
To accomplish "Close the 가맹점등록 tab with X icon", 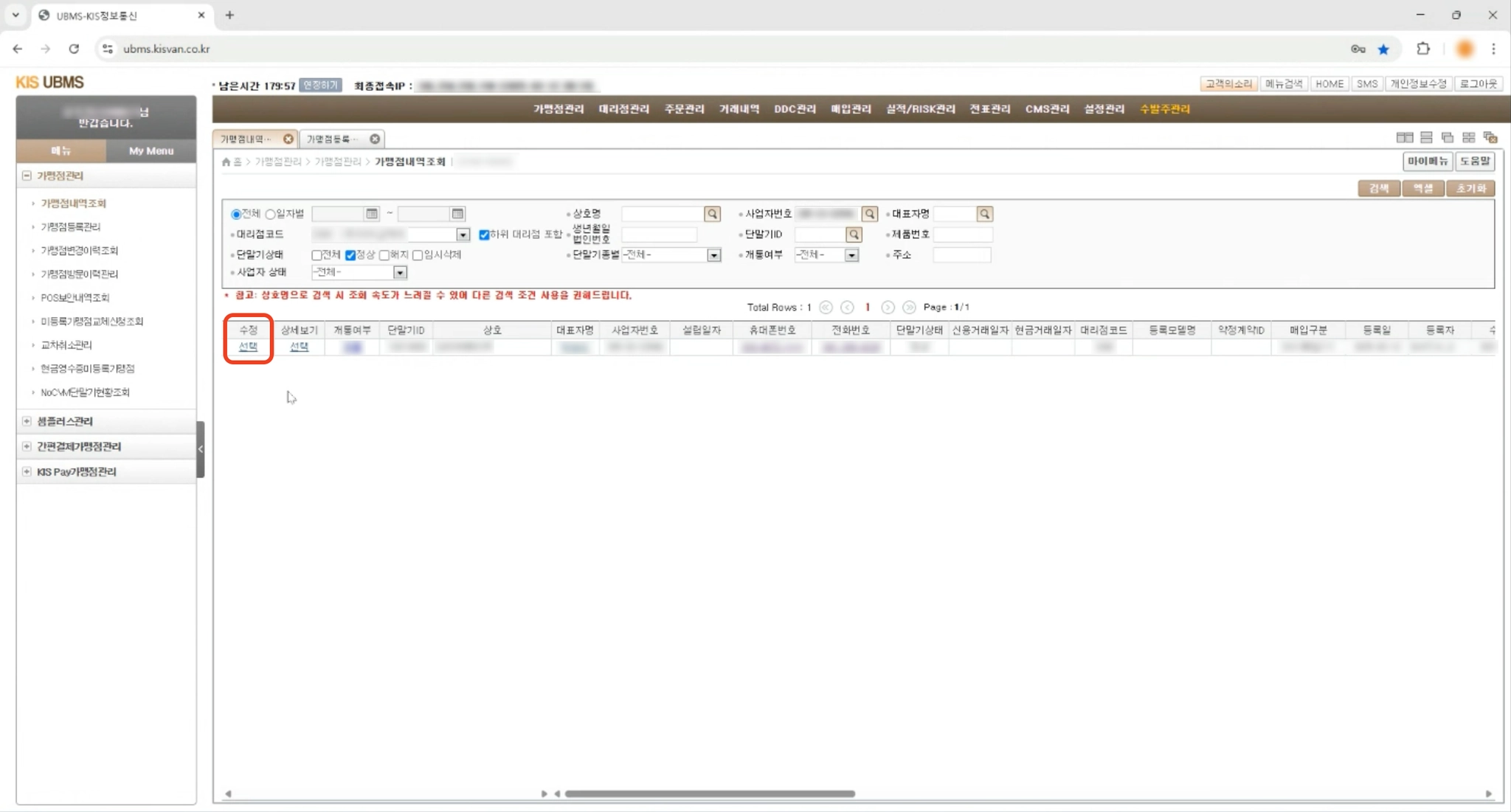I will (x=375, y=139).
